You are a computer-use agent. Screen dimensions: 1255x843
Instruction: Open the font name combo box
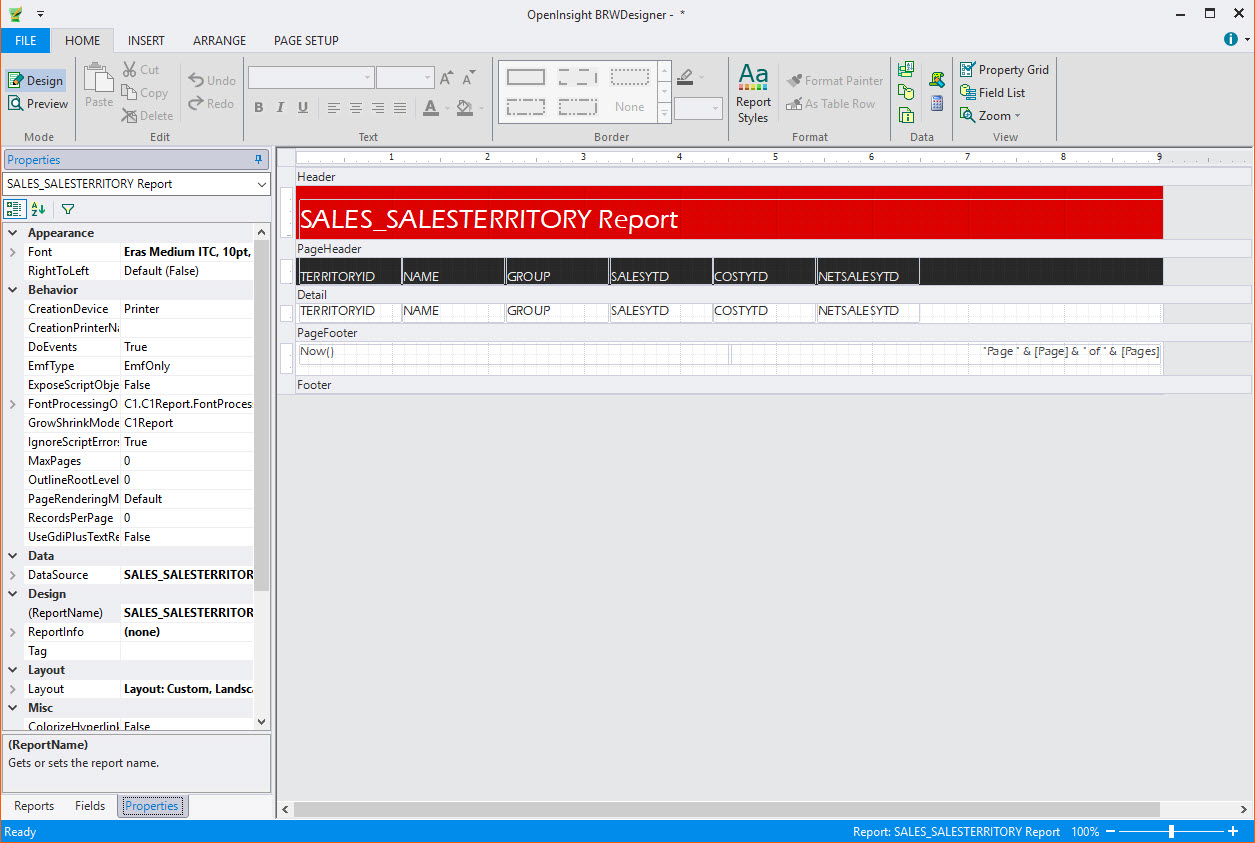(x=311, y=78)
